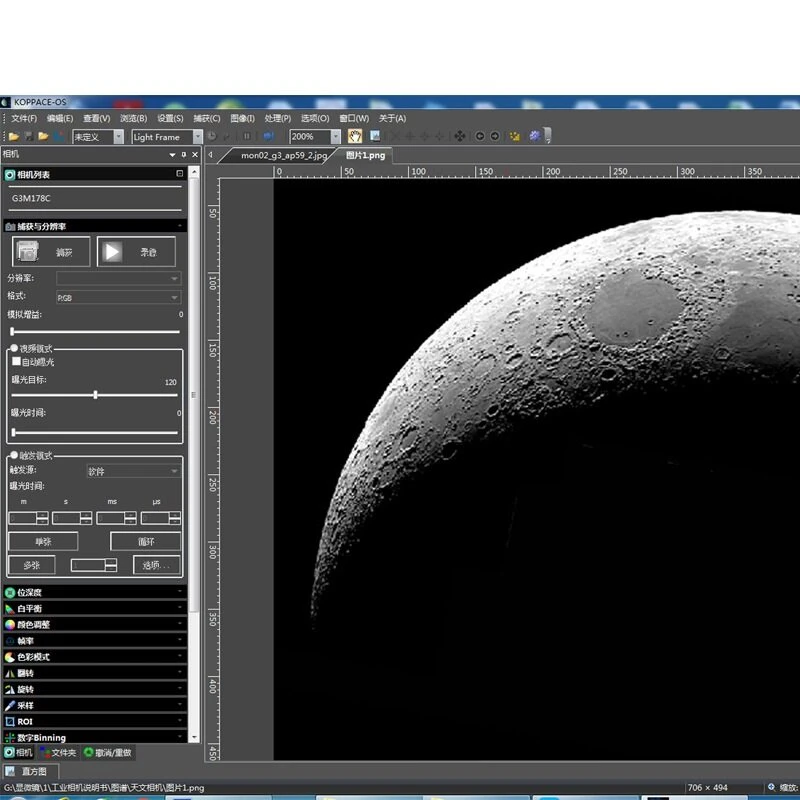Viewport: 800px width, 800px height.
Task: Click the multi-shot count stepper field
Action: (93, 565)
